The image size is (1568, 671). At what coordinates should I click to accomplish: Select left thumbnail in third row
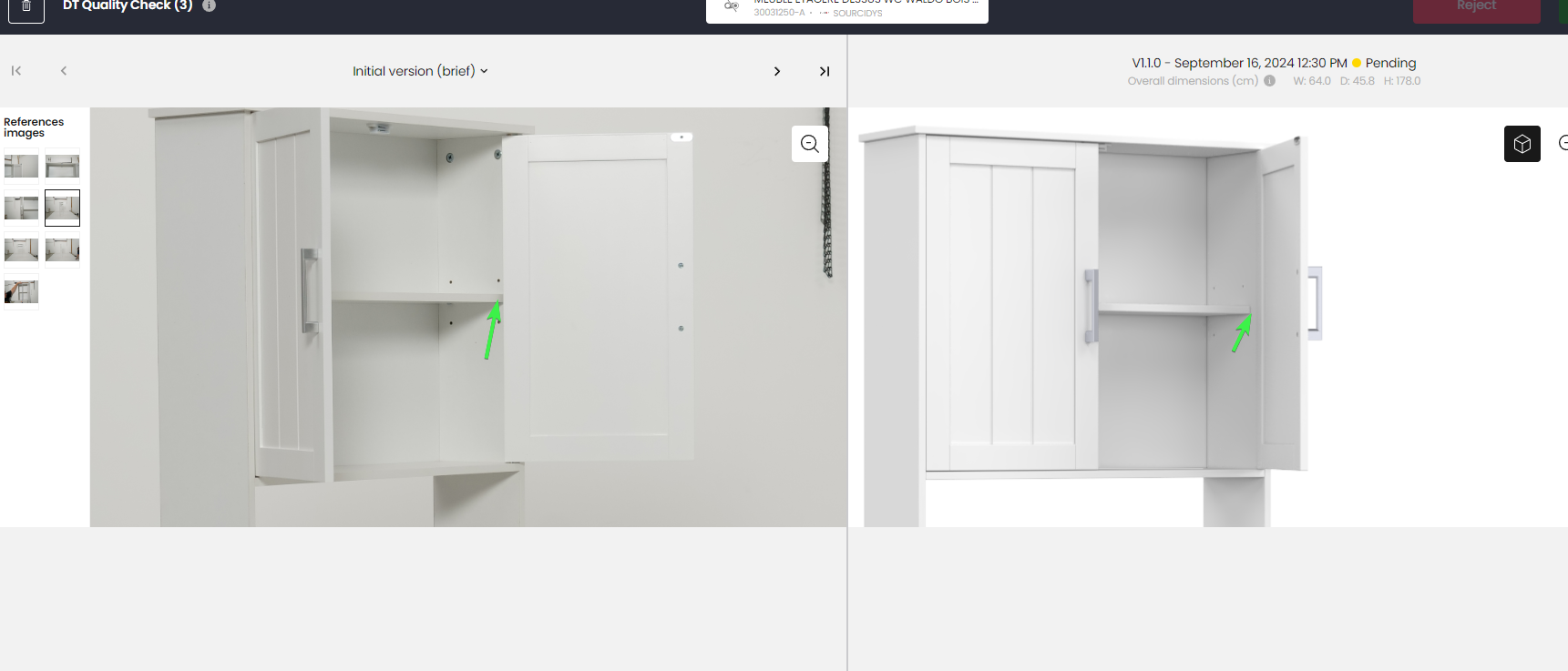coord(21,249)
